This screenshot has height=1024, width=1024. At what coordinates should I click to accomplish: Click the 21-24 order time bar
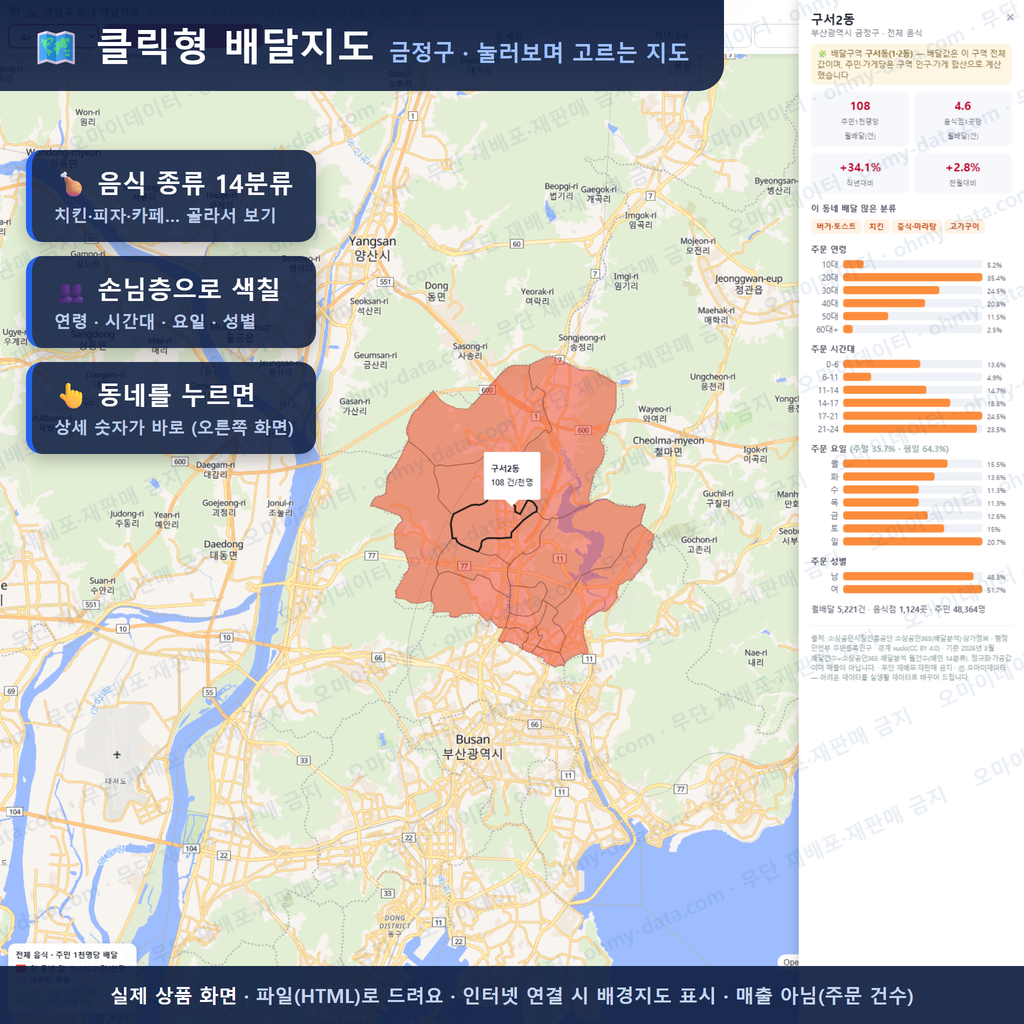912,429
